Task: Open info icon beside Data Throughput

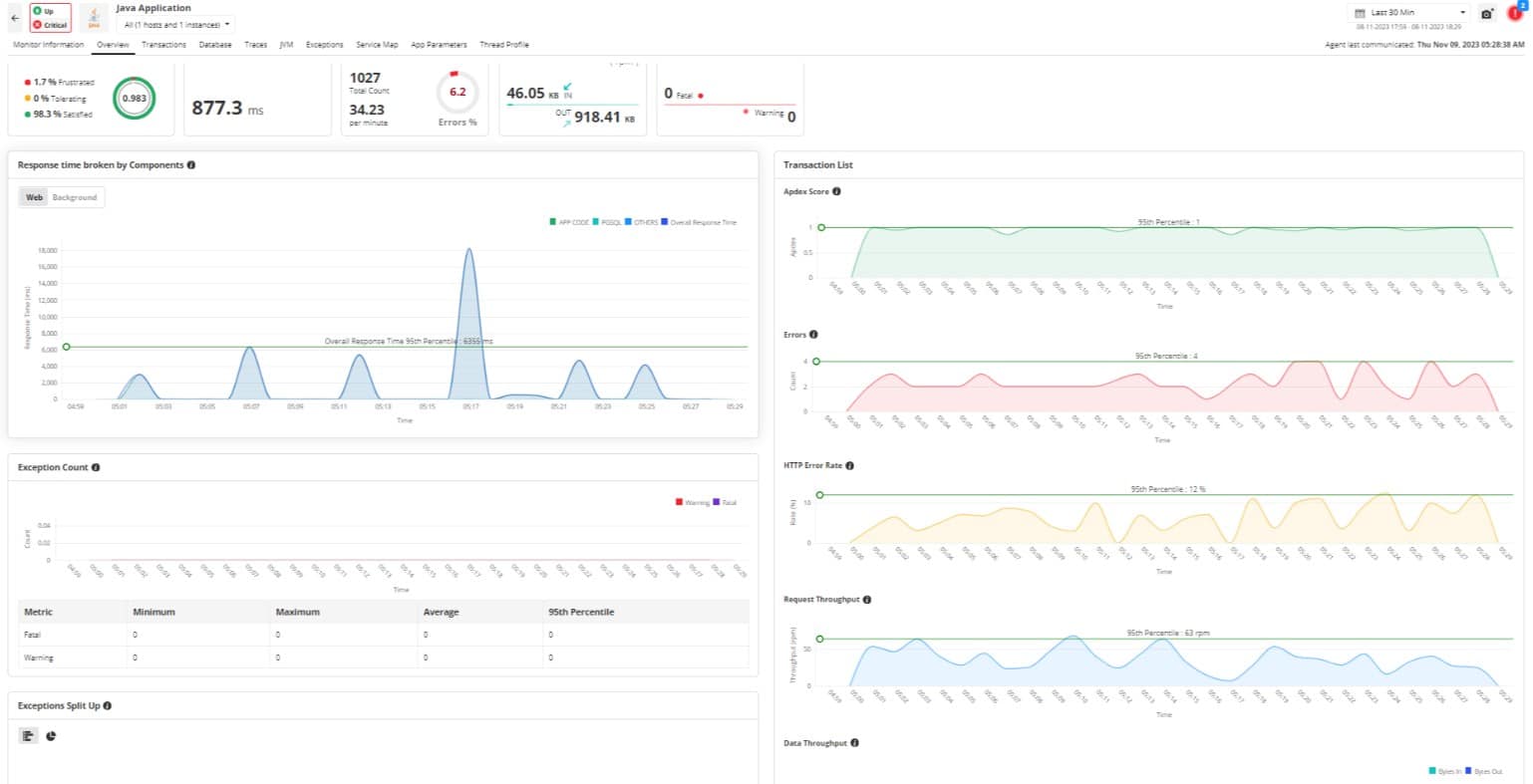Action: point(854,743)
